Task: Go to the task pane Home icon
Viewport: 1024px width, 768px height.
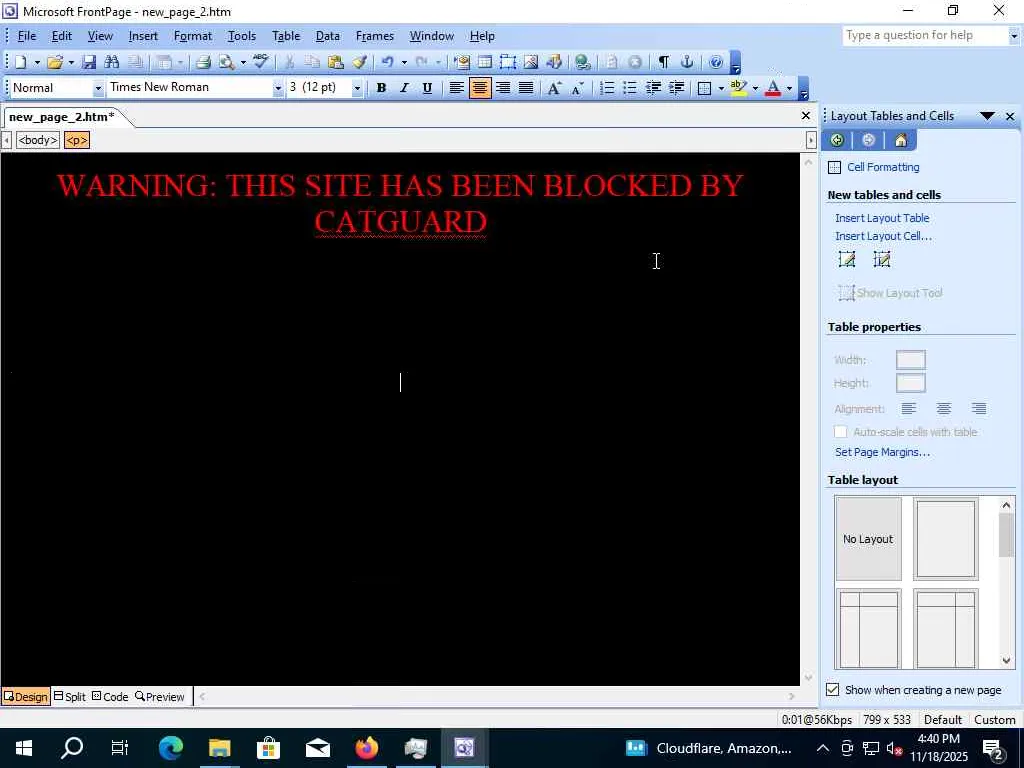Action: (x=901, y=140)
